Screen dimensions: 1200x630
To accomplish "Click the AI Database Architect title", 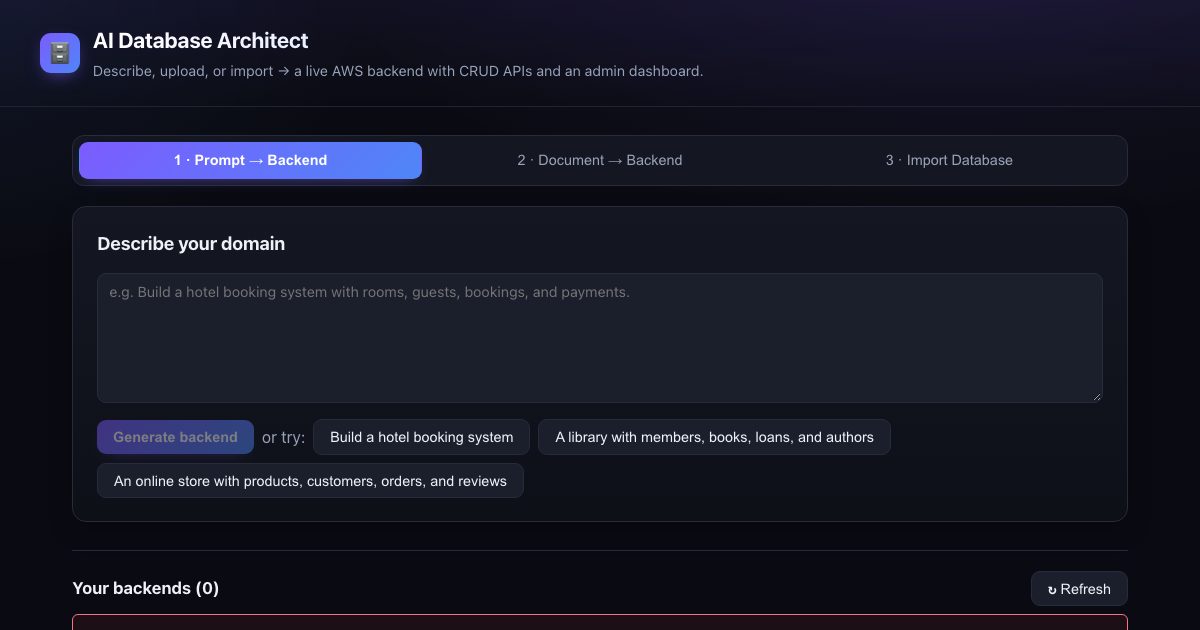I will coord(201,41).
